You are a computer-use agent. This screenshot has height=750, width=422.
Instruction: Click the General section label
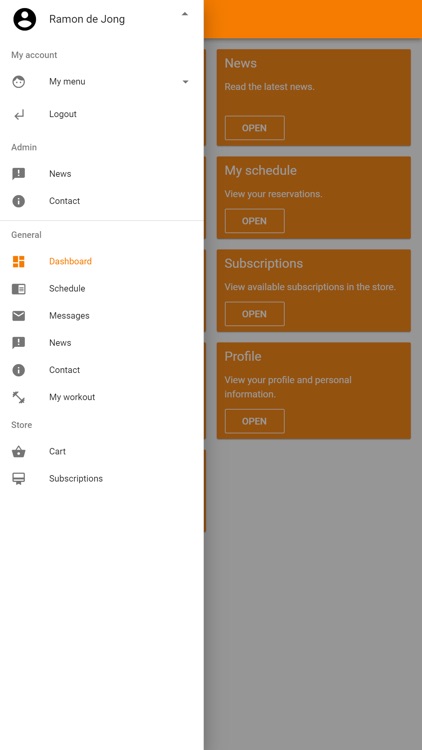tap(26, 235)
